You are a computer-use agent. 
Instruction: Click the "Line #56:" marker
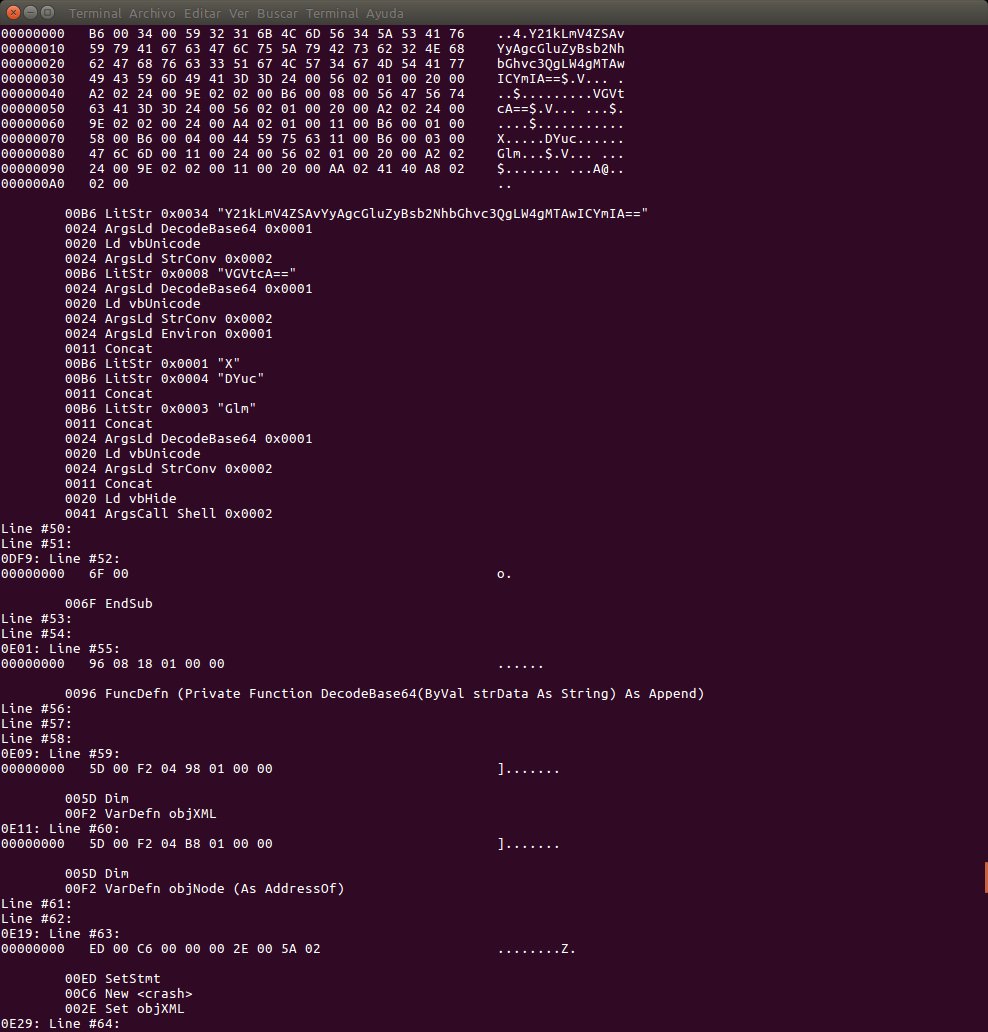click(36, 708)
